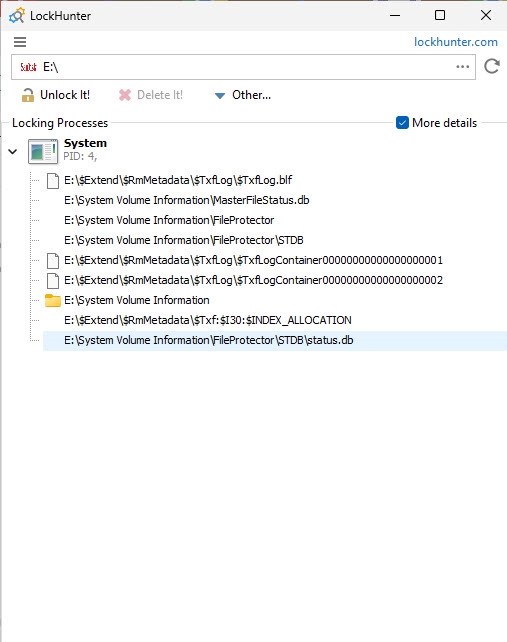This screenshot has height=642, width=507.
Task: Click the Delete It! button
Action: 151,95
